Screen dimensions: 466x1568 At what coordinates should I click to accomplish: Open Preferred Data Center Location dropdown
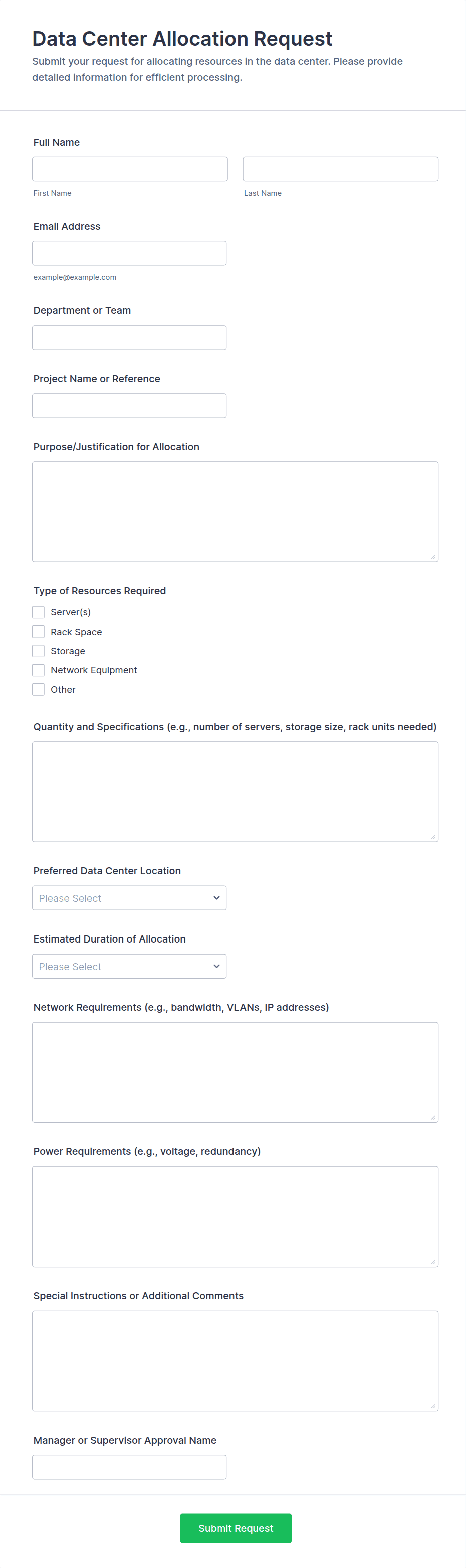click(129, 898)
